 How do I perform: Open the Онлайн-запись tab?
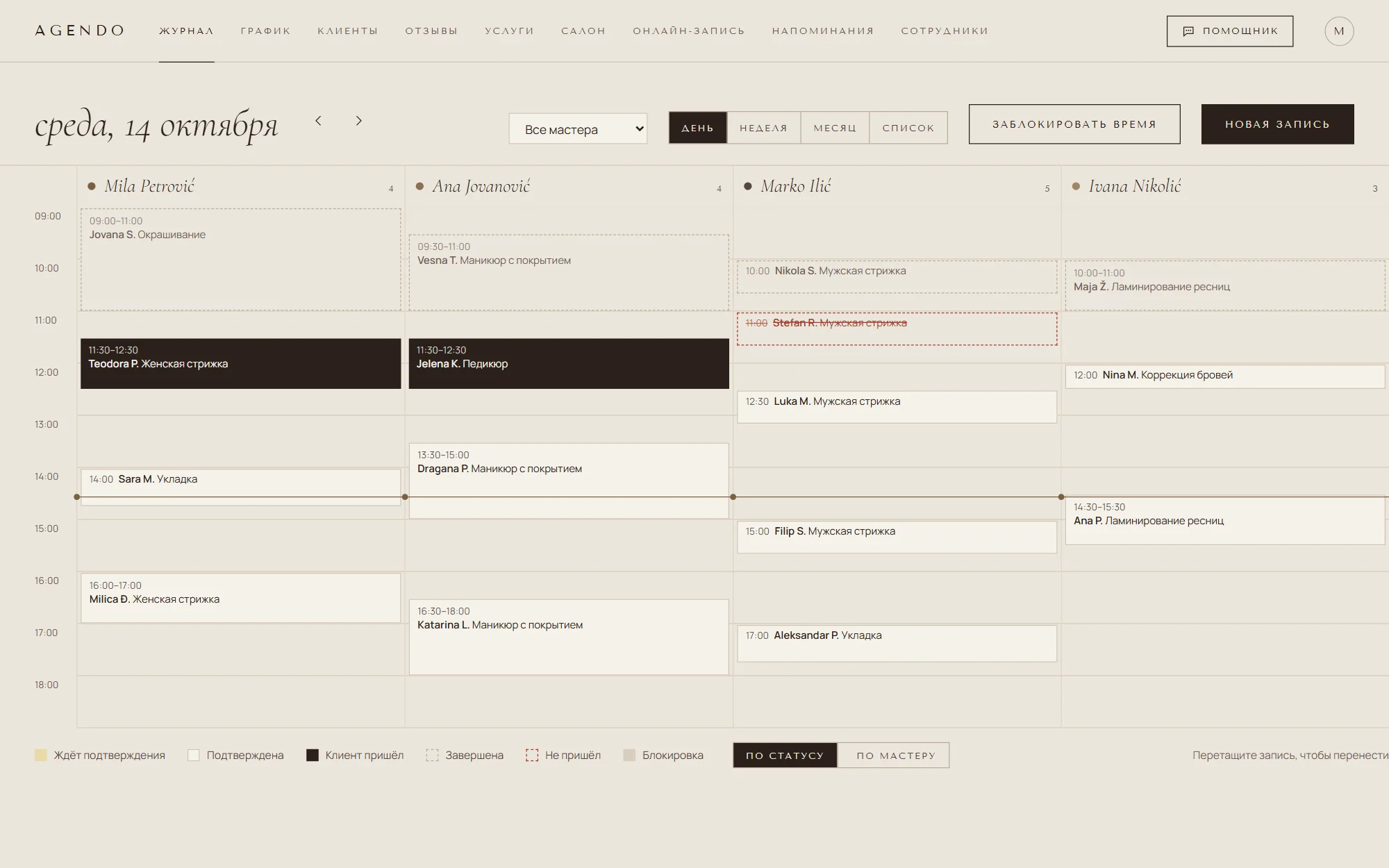click(689, 31)
